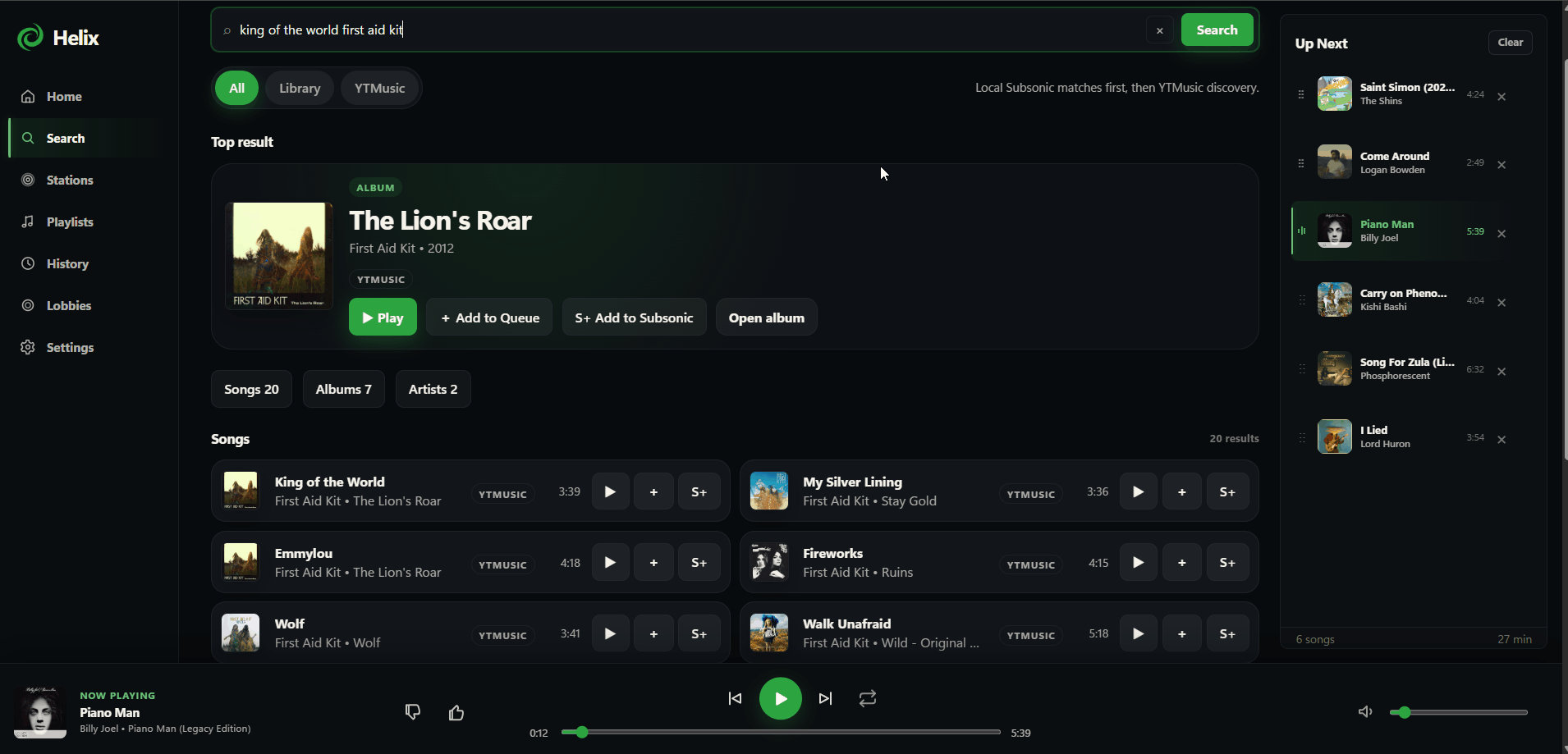The width and height of the screenshot is (1568, 754).
Task: Jump to Albums 7 section
Action: pos(343,389)
